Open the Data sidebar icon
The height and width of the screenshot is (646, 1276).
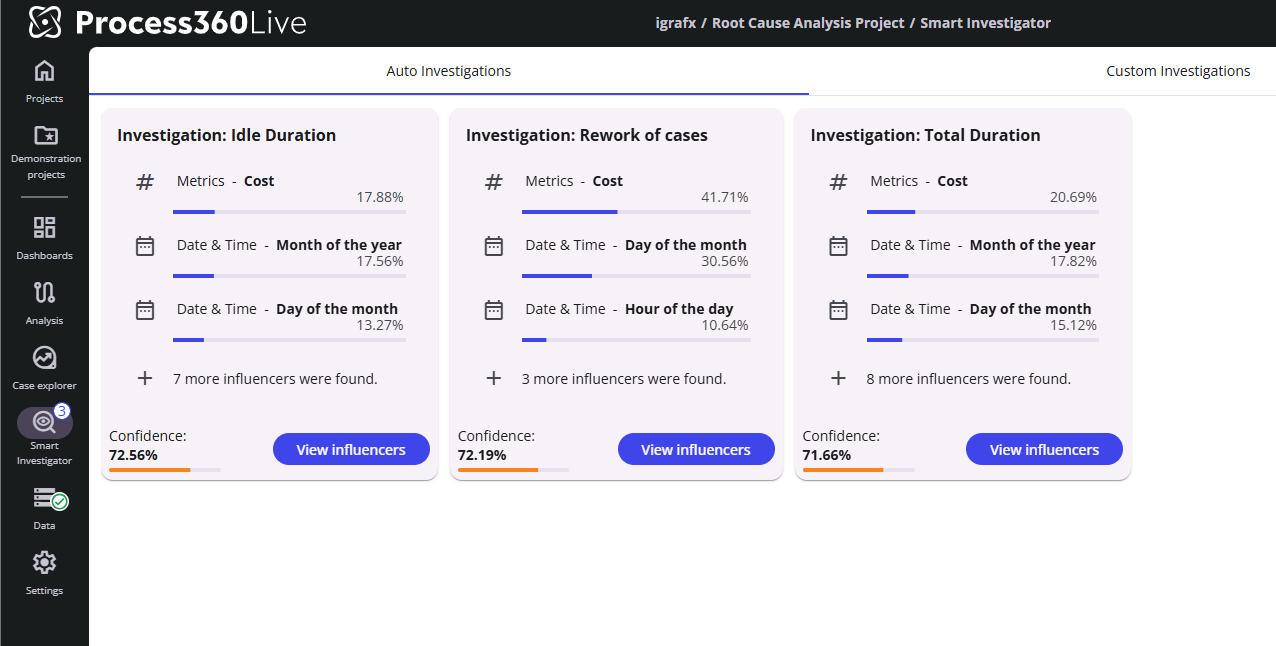pyautogui.click(x=45, y=497)
